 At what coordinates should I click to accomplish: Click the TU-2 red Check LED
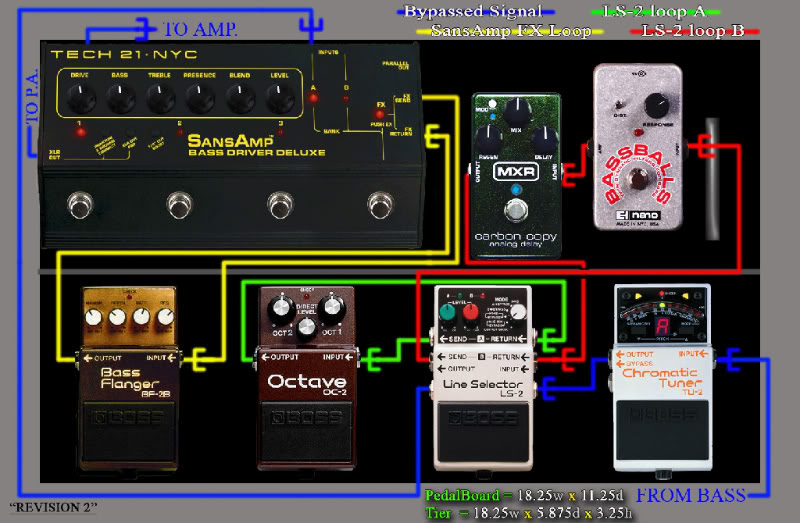662,294
